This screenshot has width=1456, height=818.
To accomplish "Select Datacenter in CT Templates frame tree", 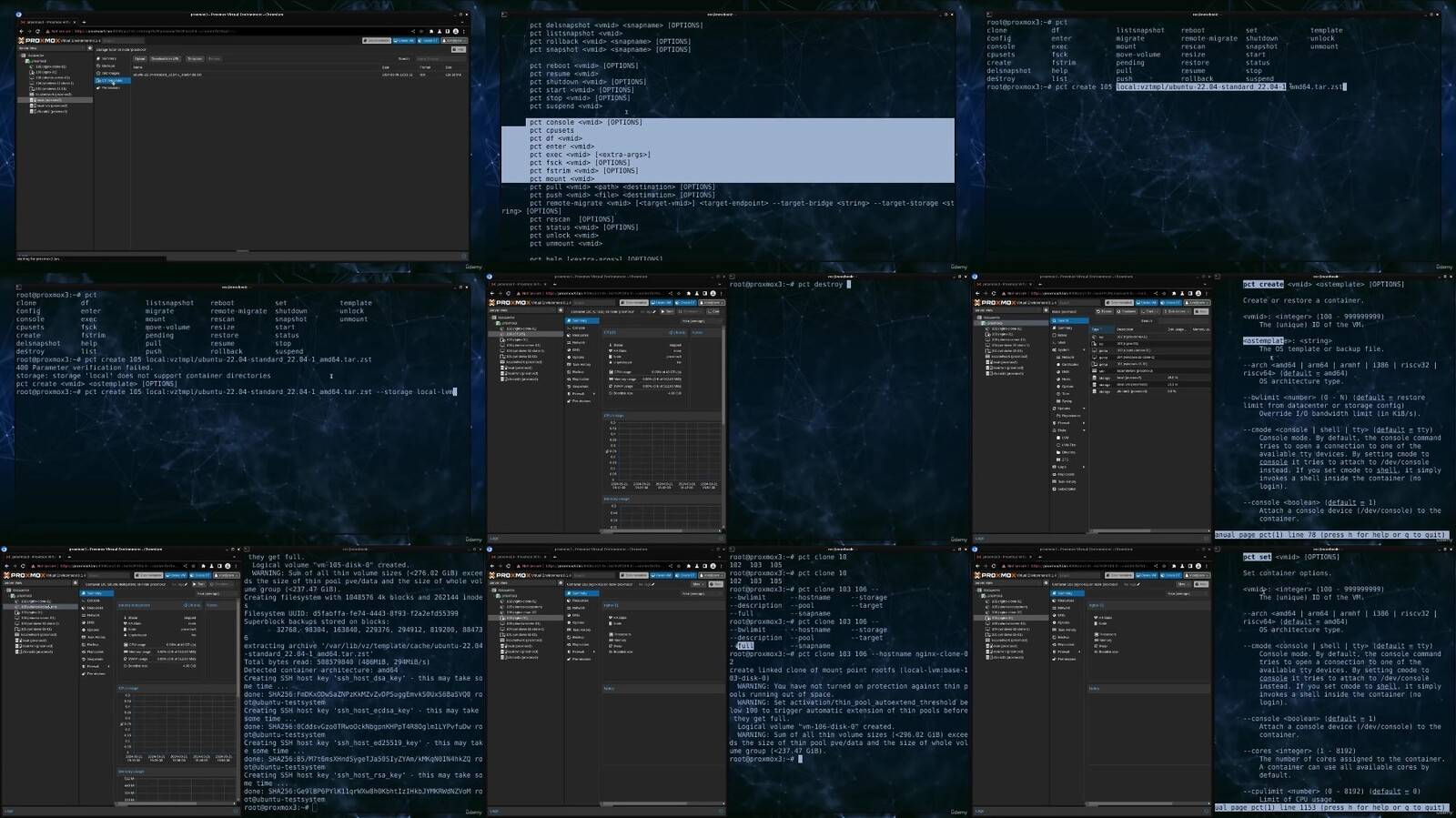I will (35, 56).
